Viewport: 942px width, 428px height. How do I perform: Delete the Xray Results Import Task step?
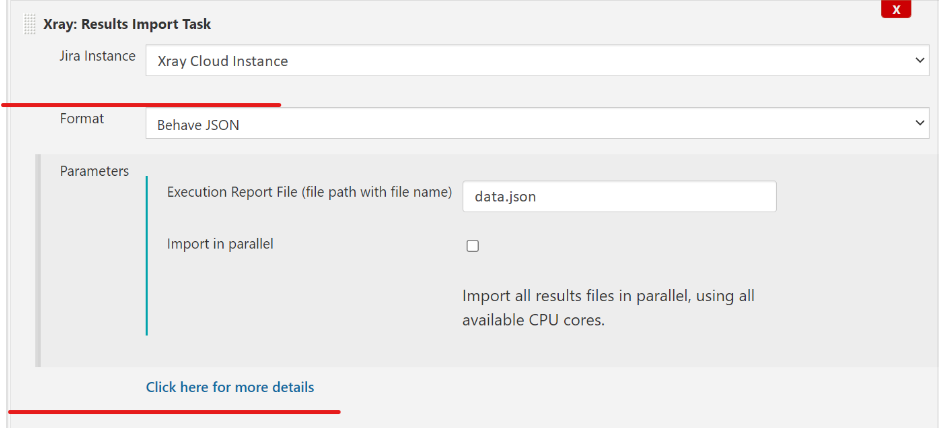pyautogui.click(x=896, y=9)
